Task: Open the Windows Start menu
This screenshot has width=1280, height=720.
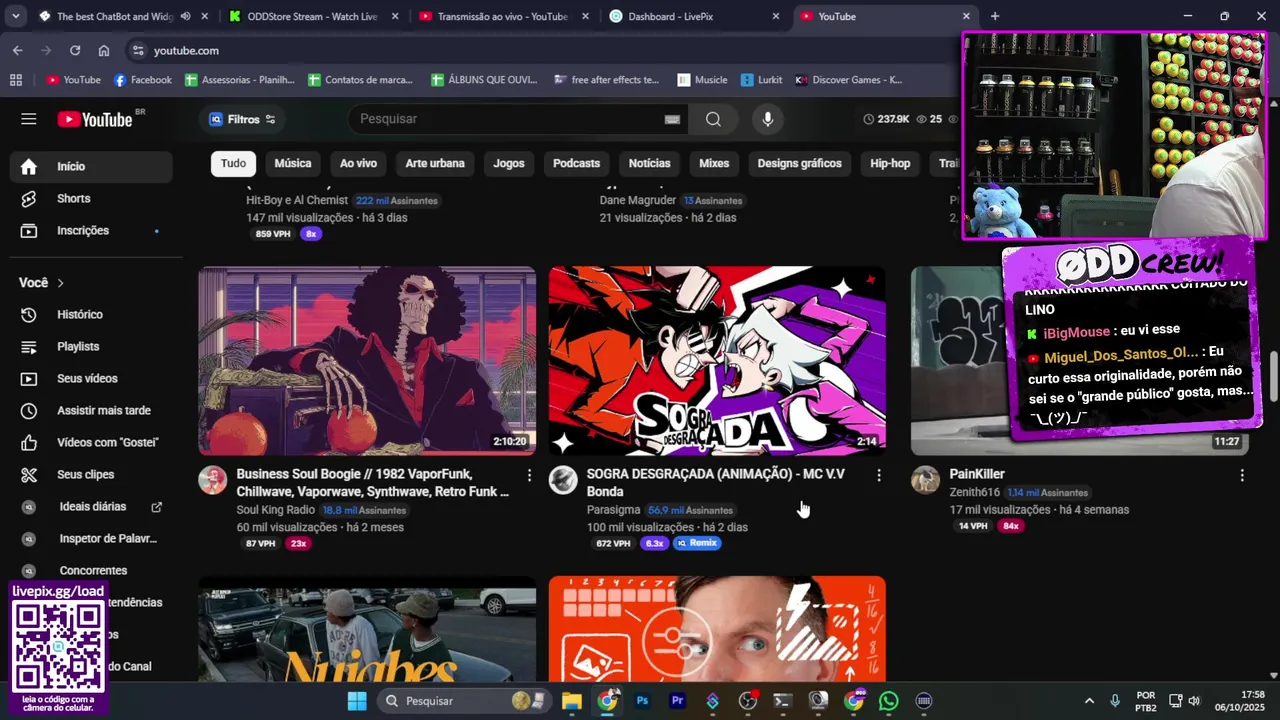Action: pyautogui.click(x=357, y=701)
